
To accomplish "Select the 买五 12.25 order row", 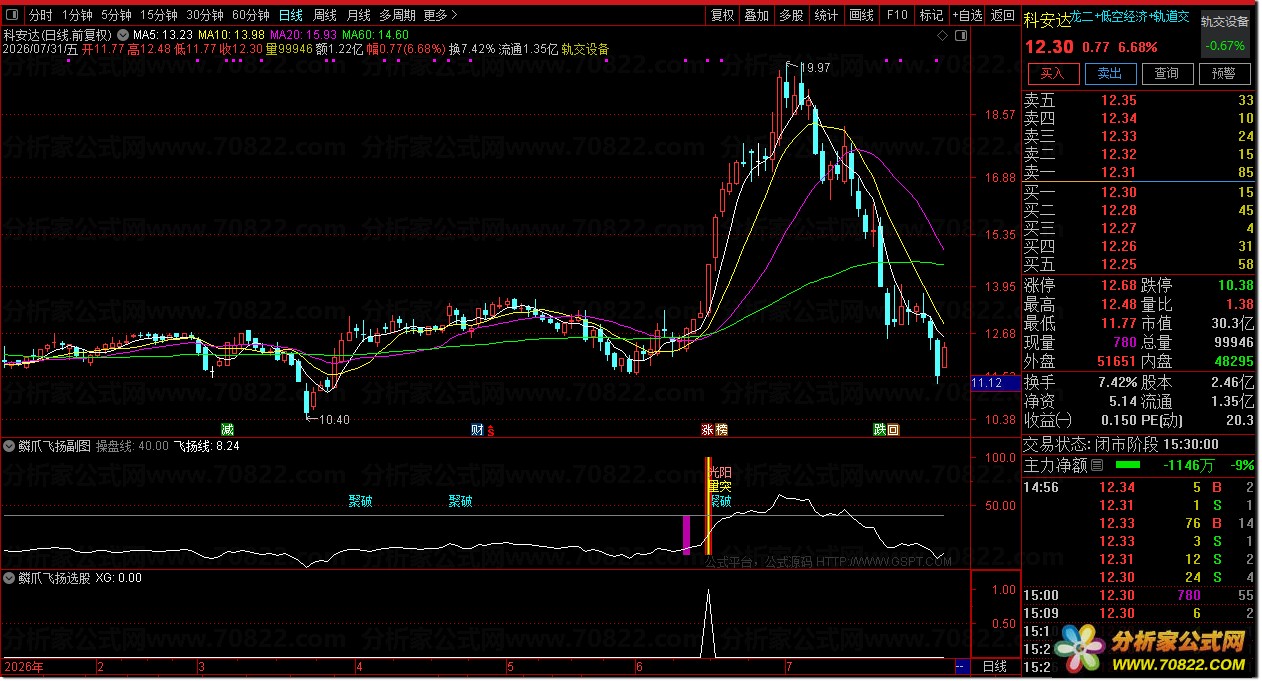I will tap(1139, 265).
